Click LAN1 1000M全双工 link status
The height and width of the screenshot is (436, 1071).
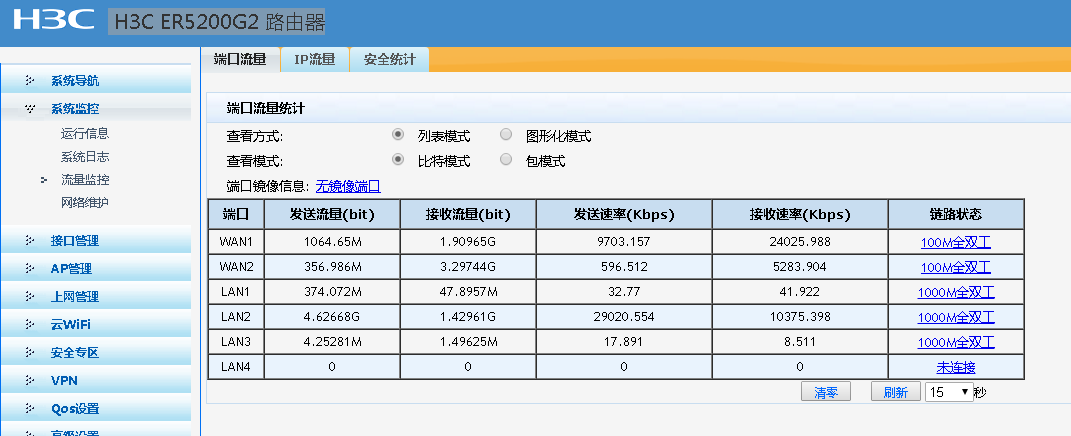(x=956, y=292)
